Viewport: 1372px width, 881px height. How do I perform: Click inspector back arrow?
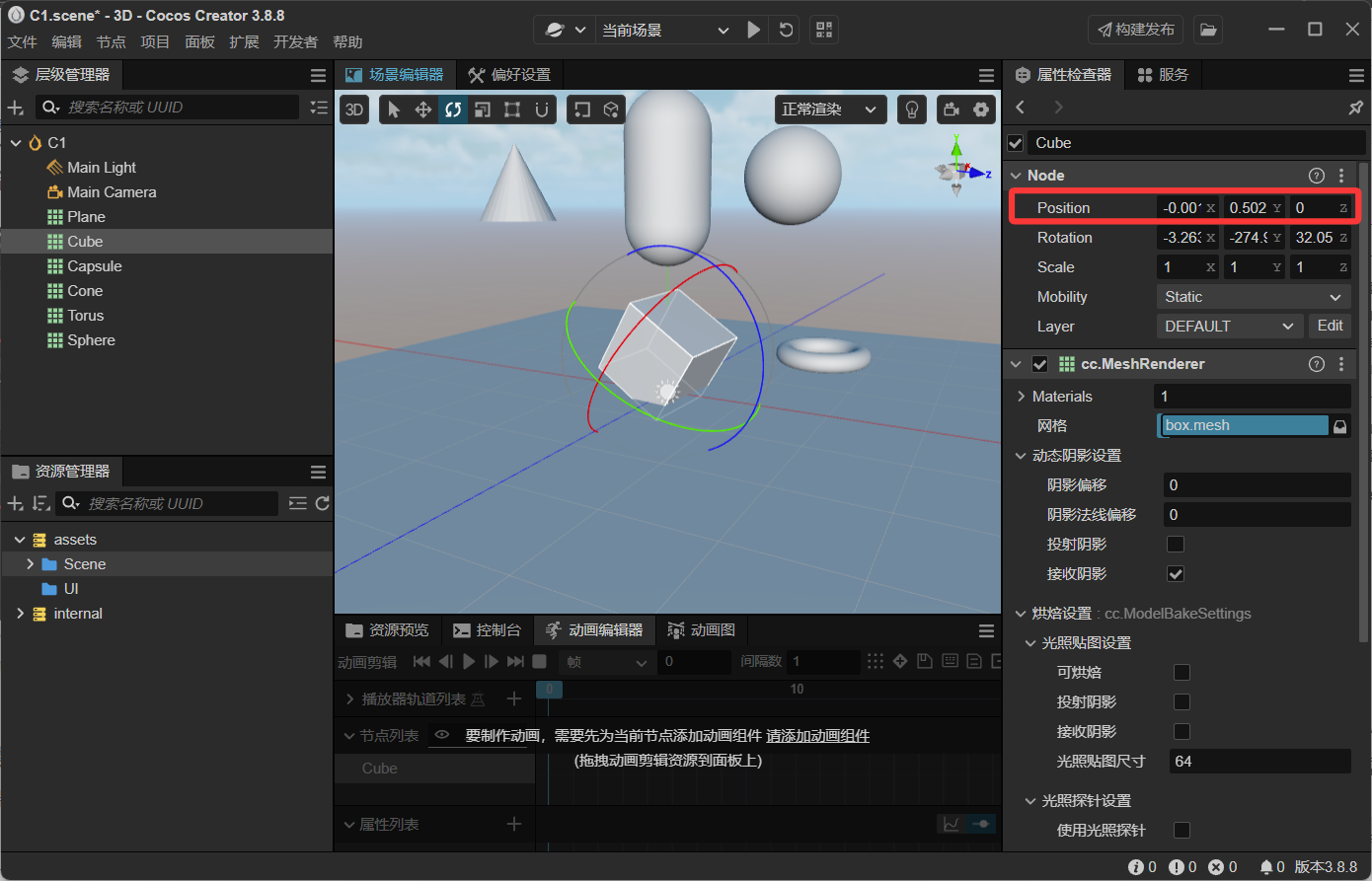[x=1021, y=107]
